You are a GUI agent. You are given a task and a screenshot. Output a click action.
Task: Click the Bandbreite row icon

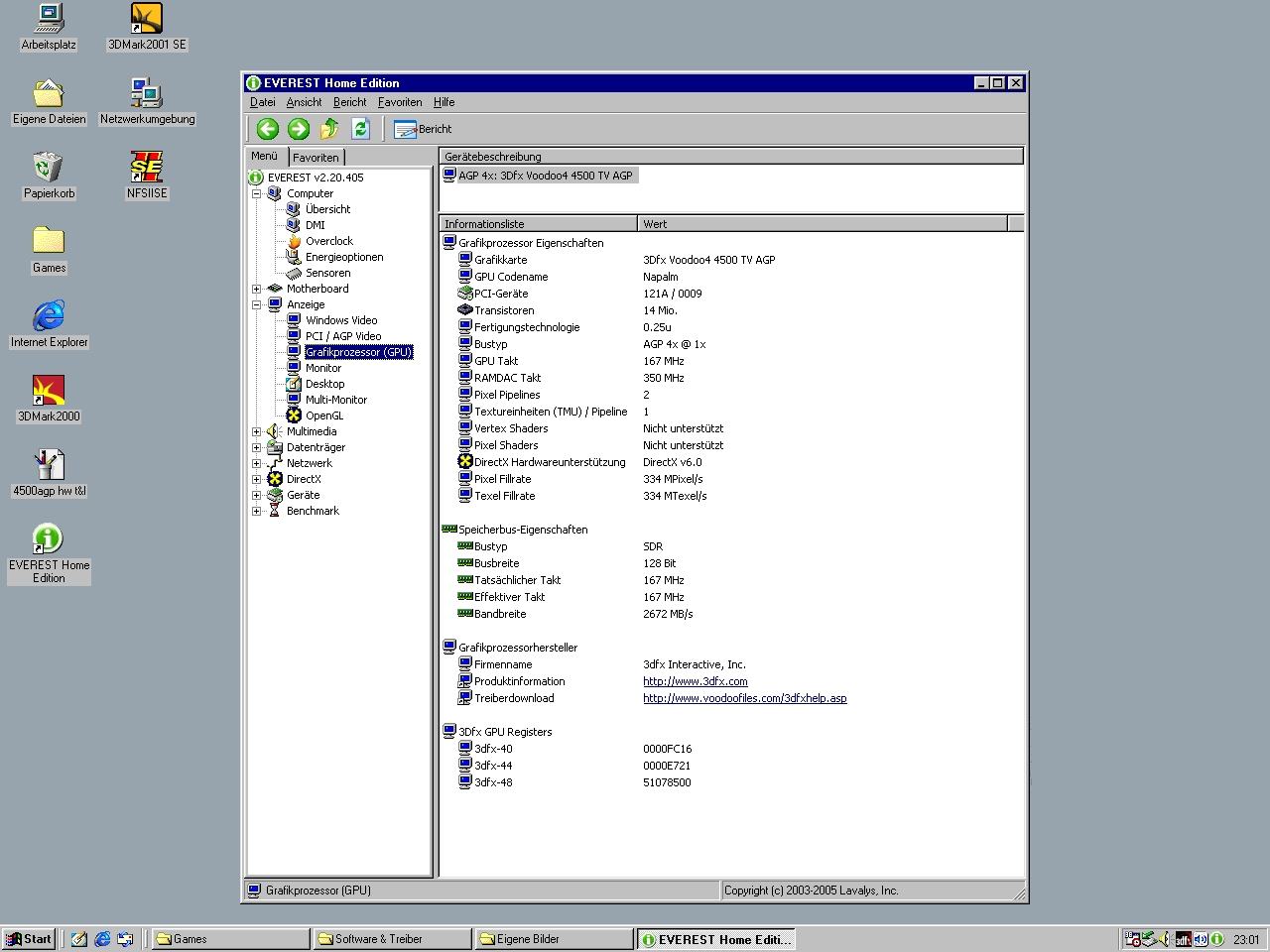464,614
